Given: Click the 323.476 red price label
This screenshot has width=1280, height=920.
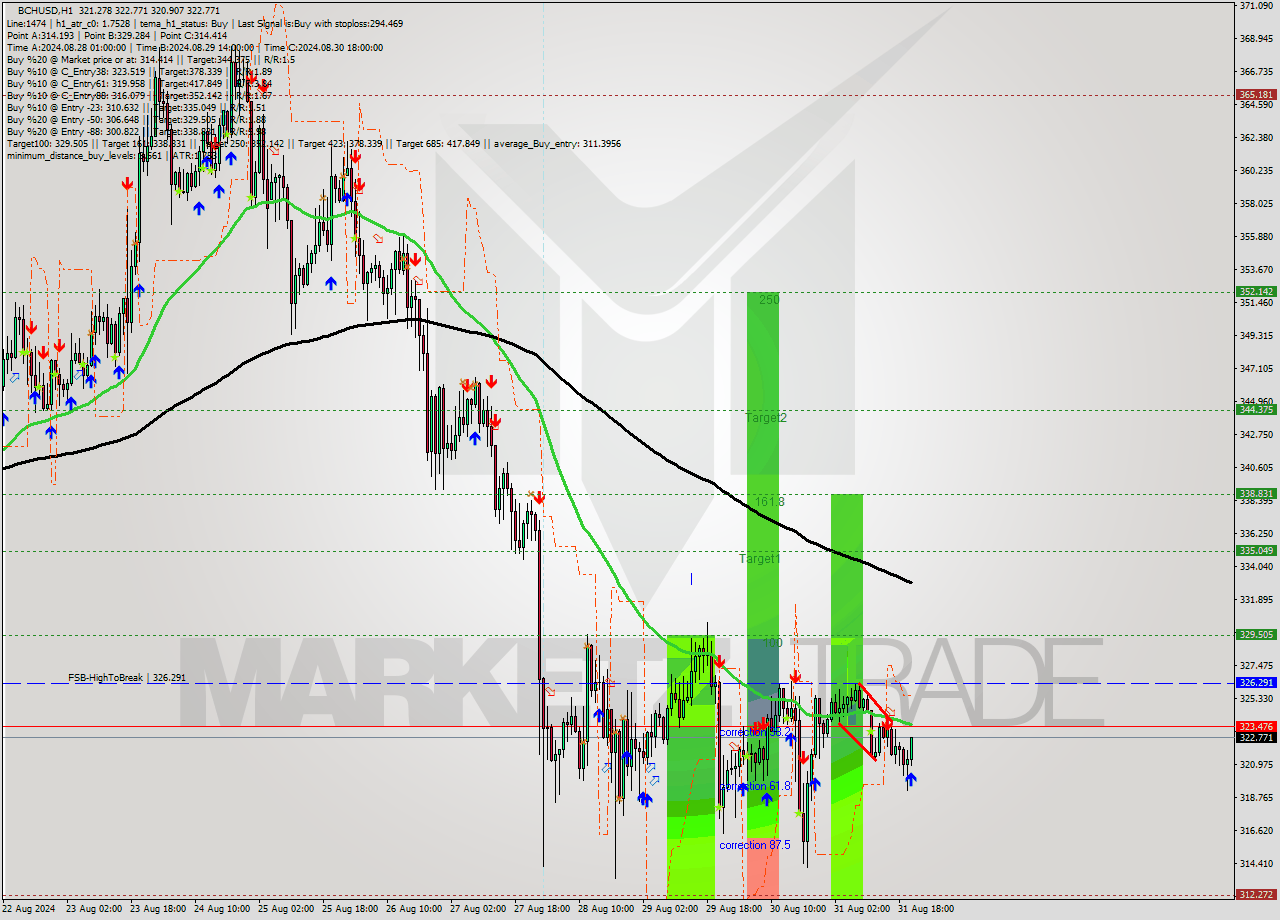Looking at the screenshot, I should 1255,726.
